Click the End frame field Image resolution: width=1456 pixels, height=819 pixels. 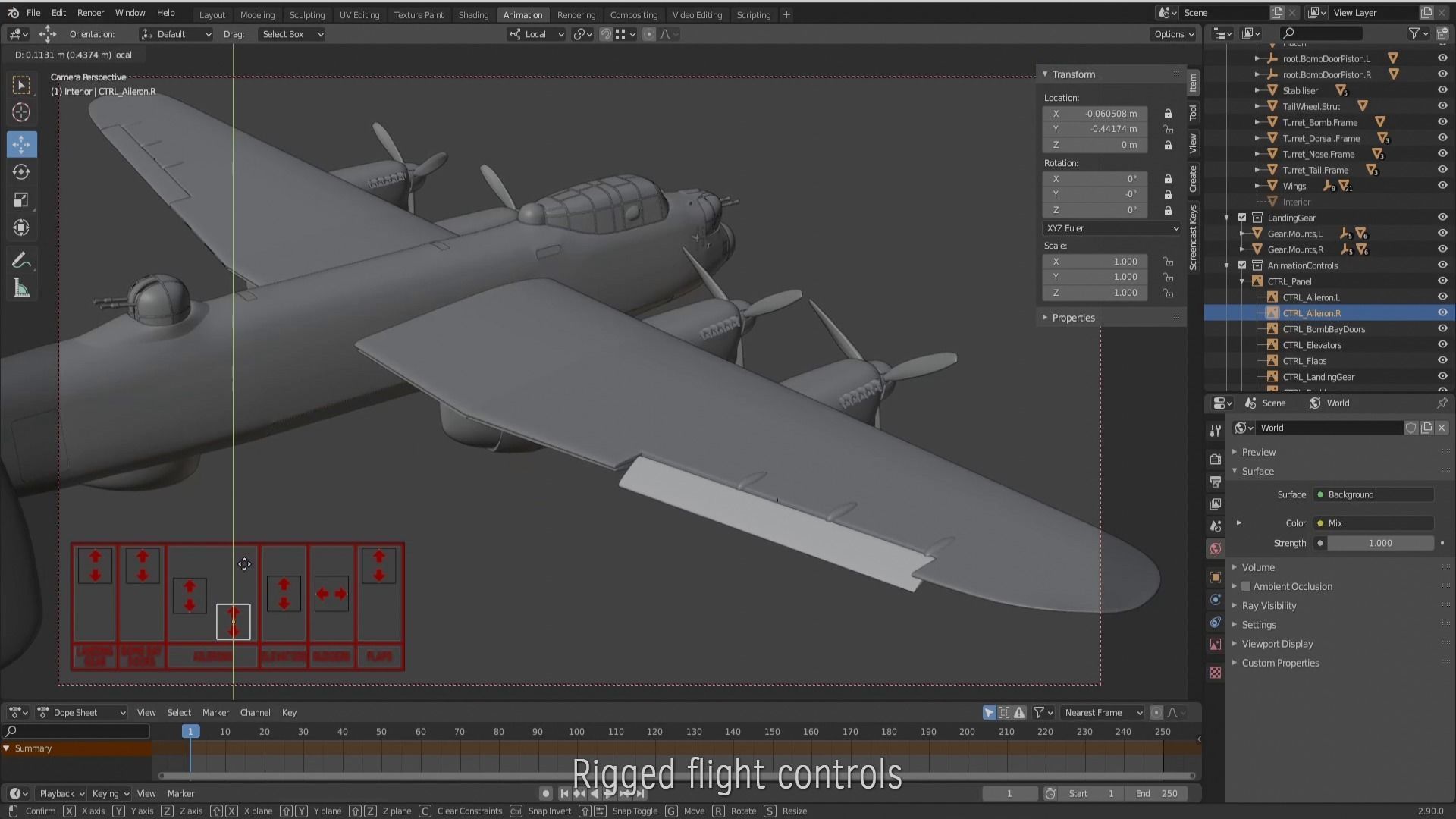[x=1156, y=793]
